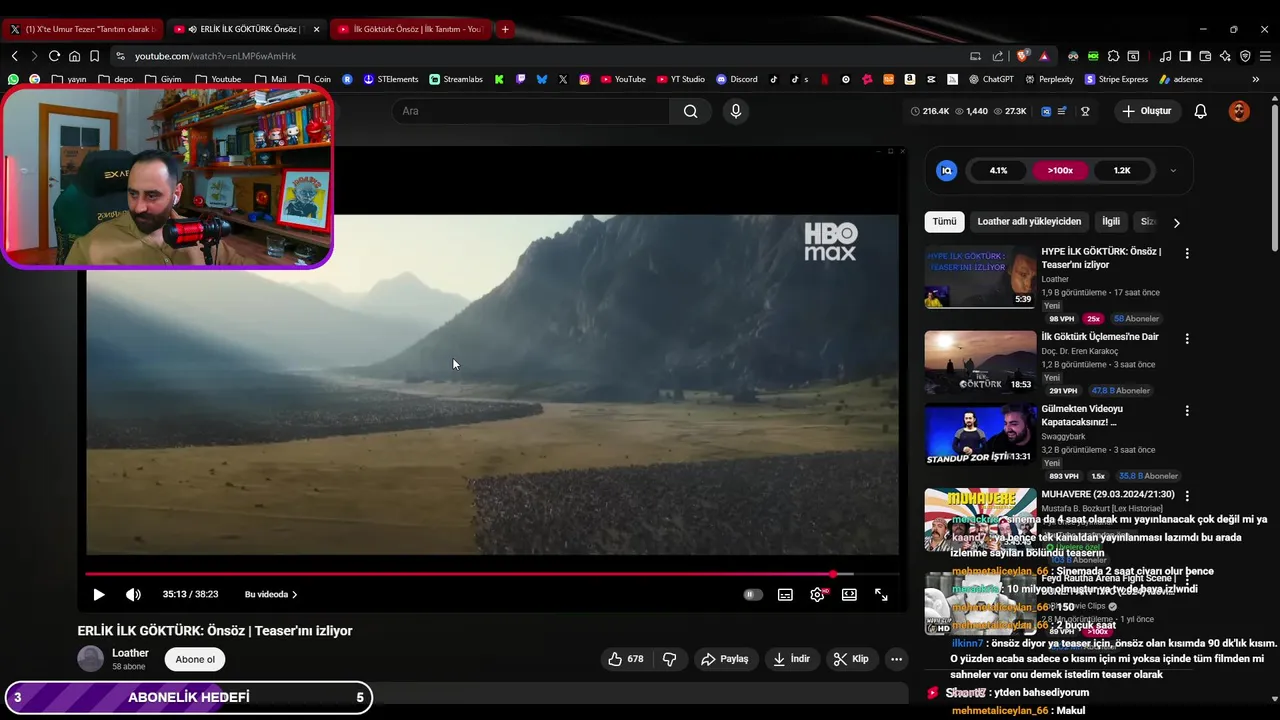Turn on subtitles/captions button

[x=785, y=594]
